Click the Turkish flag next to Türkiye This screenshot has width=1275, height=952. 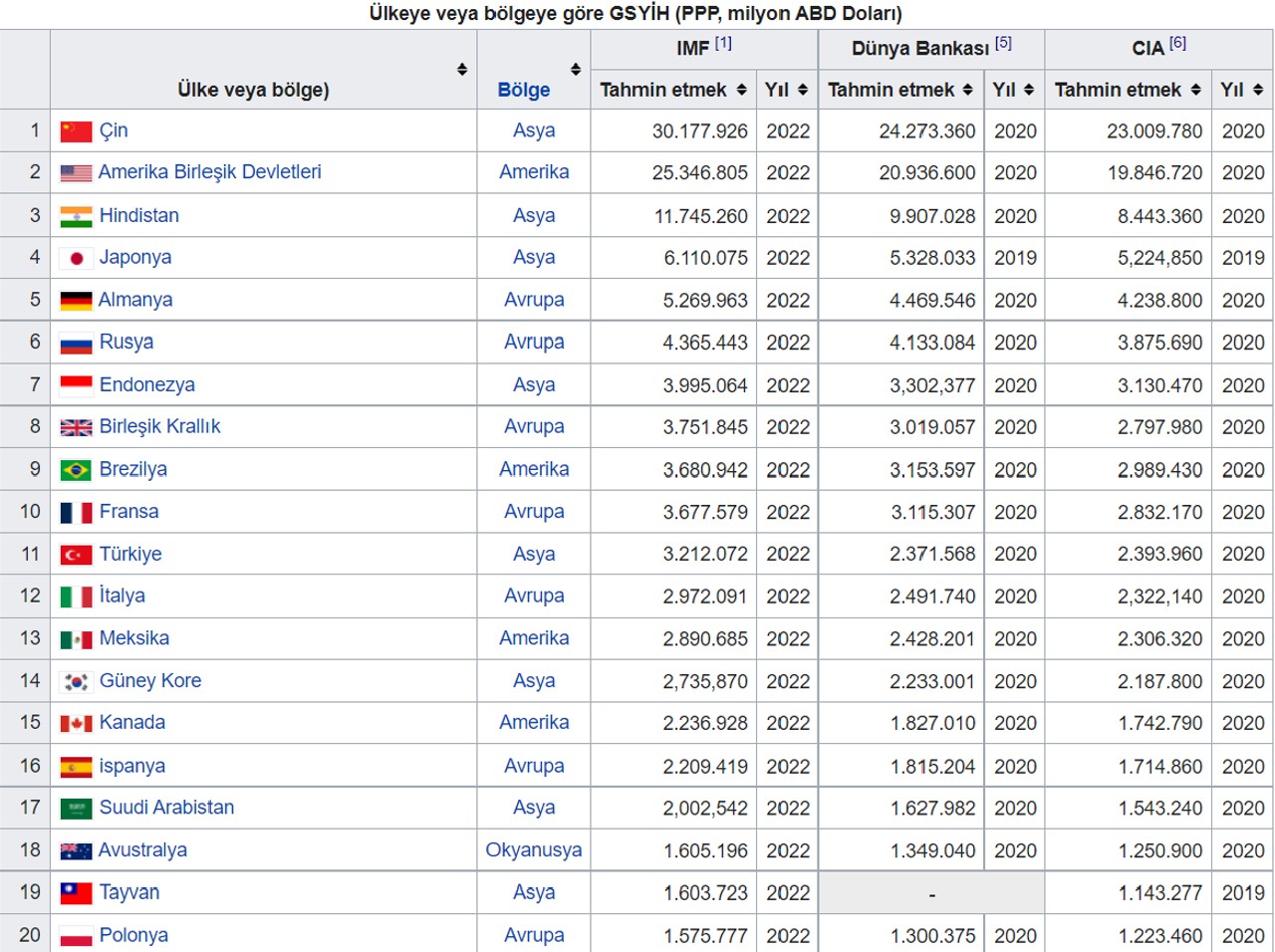[x=76, y=555]
